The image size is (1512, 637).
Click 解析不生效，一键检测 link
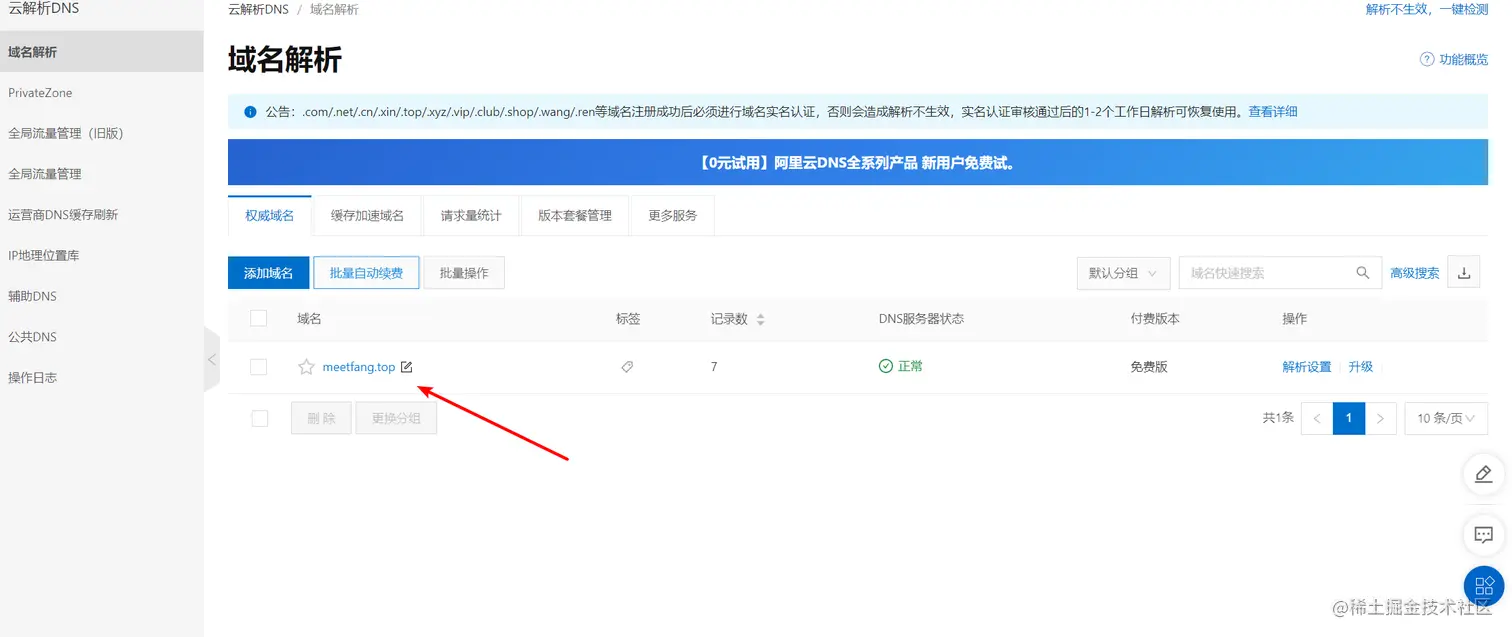click(x=1427, y=9)
